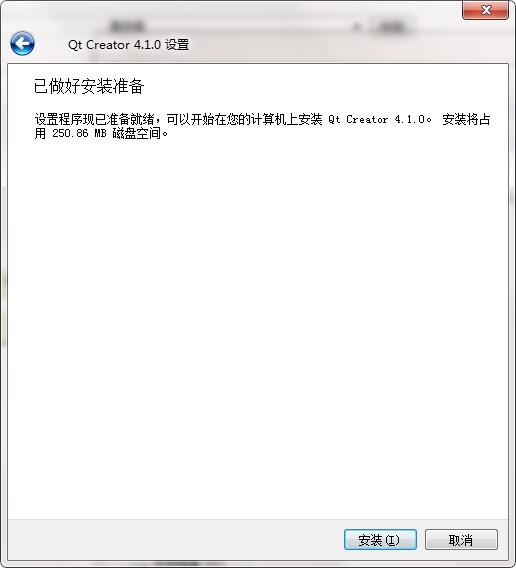
Task: Click the '设置' word in the window title
Action: click(x=177, y=45)
